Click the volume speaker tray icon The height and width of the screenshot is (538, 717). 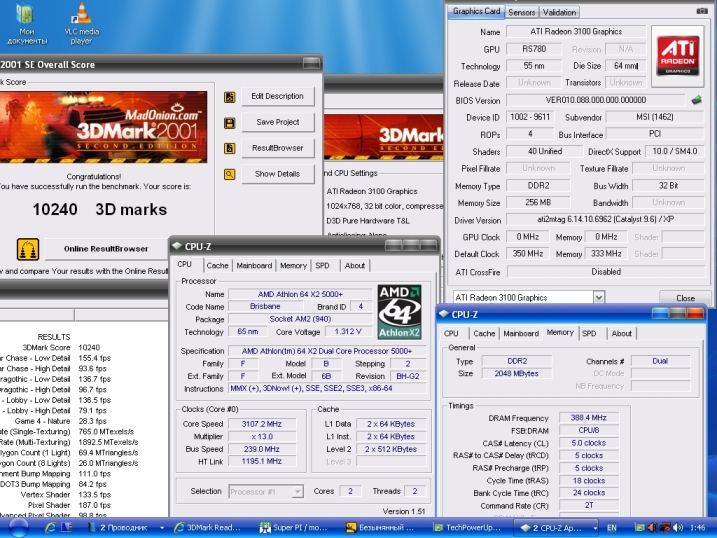pyautogui.click(x=679, y=527)
